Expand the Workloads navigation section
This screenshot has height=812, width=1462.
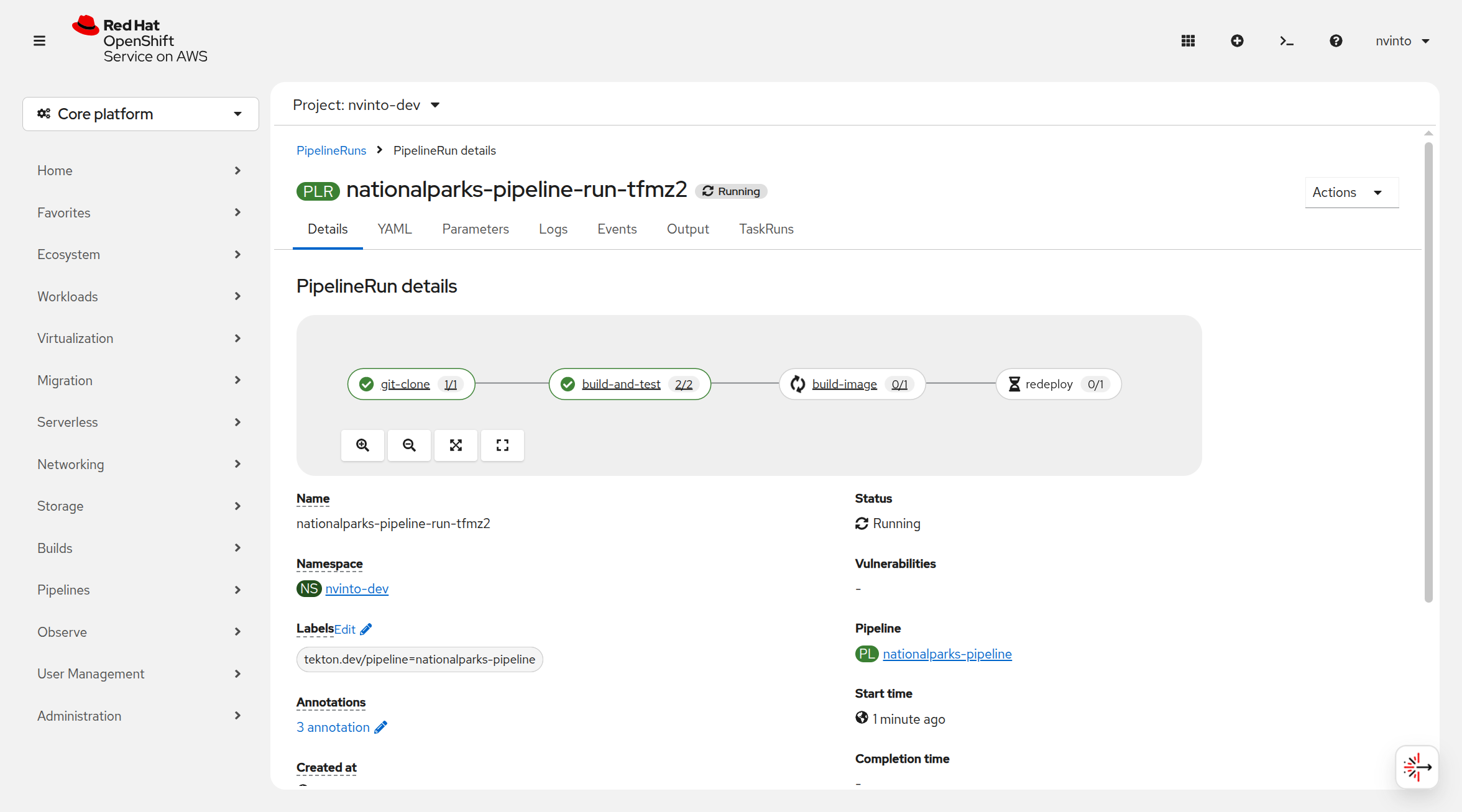[x=139, y=296]
